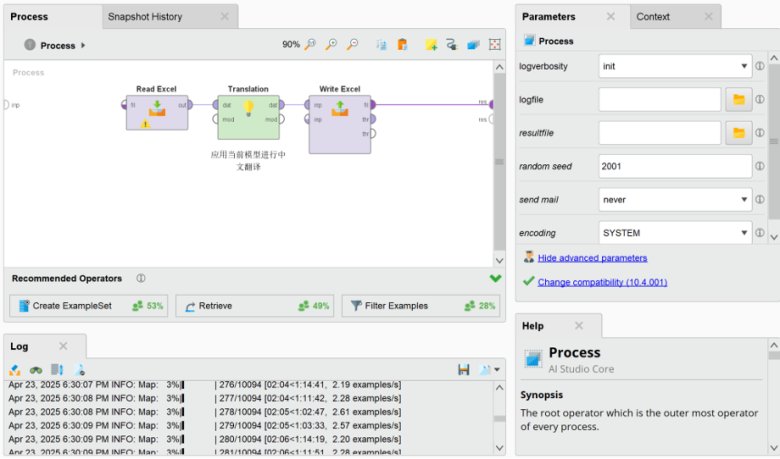The width and height of the screenshot is (780, 459).
Task: Select the Translation operator lightbulb
Action: (x=248, y=108)
